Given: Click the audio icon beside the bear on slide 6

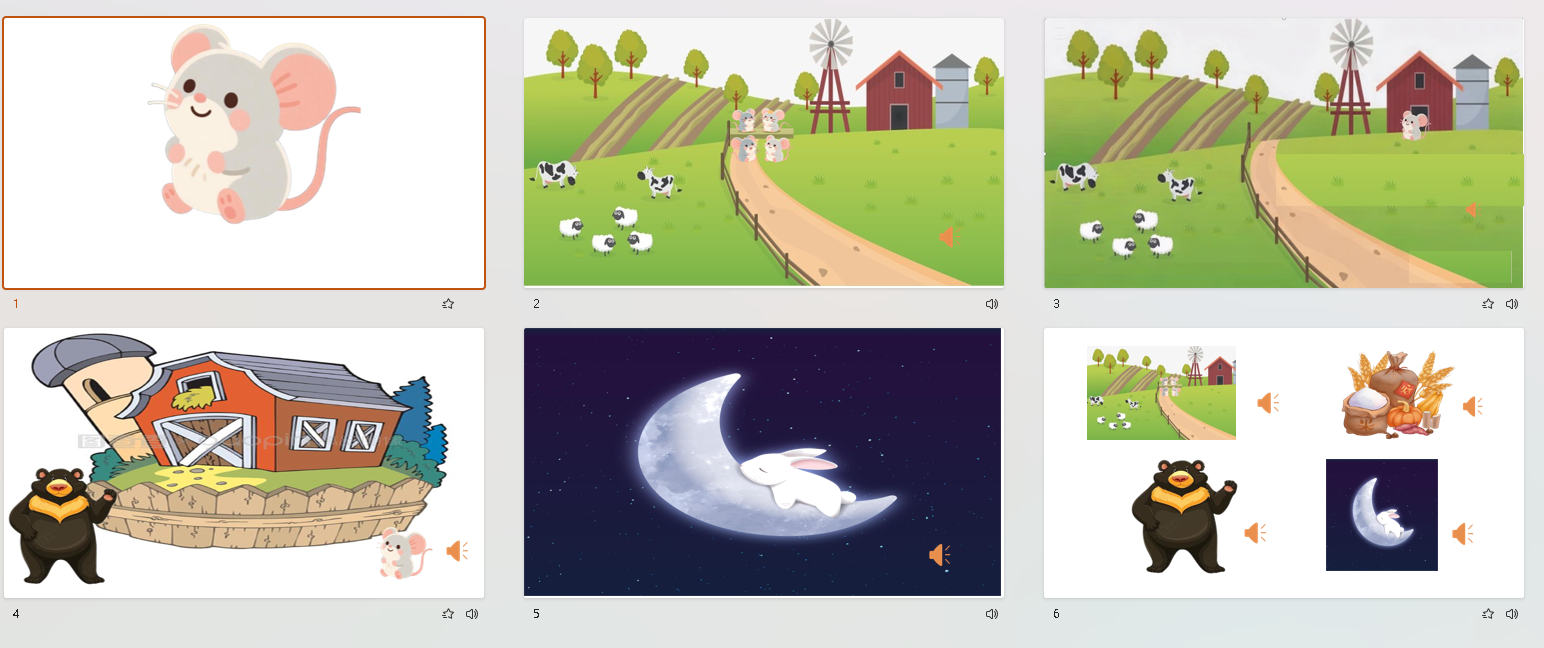Looking at the screenshot, I should (1254, 533).
